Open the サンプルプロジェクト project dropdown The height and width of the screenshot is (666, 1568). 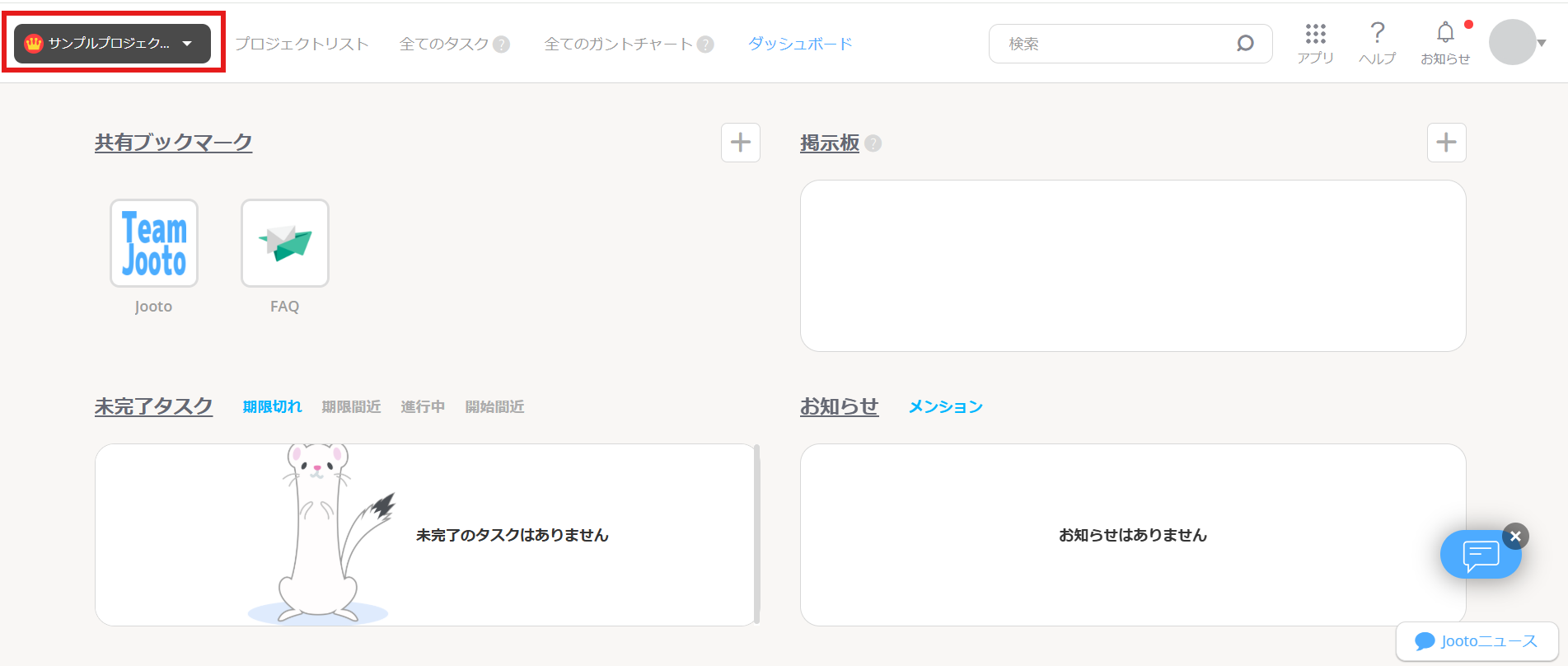pyautogui.click(x=113, y=44)
